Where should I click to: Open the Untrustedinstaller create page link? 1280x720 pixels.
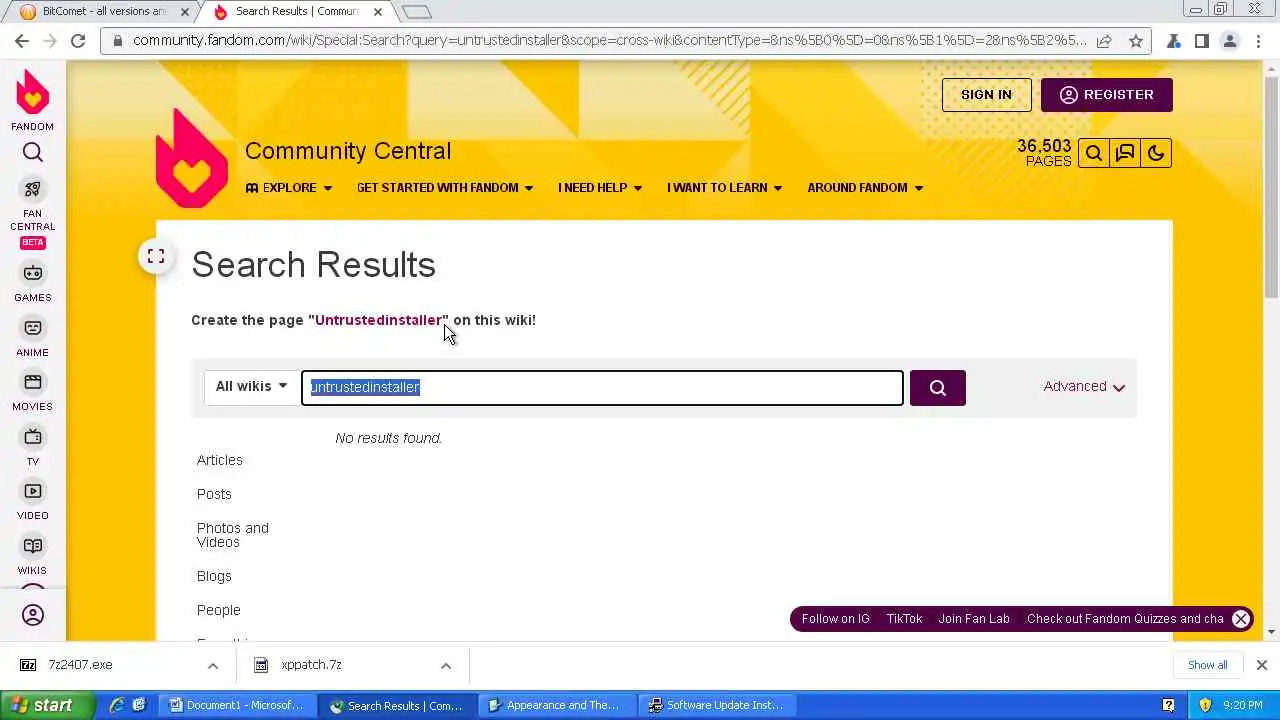click(x=378, y=320)
